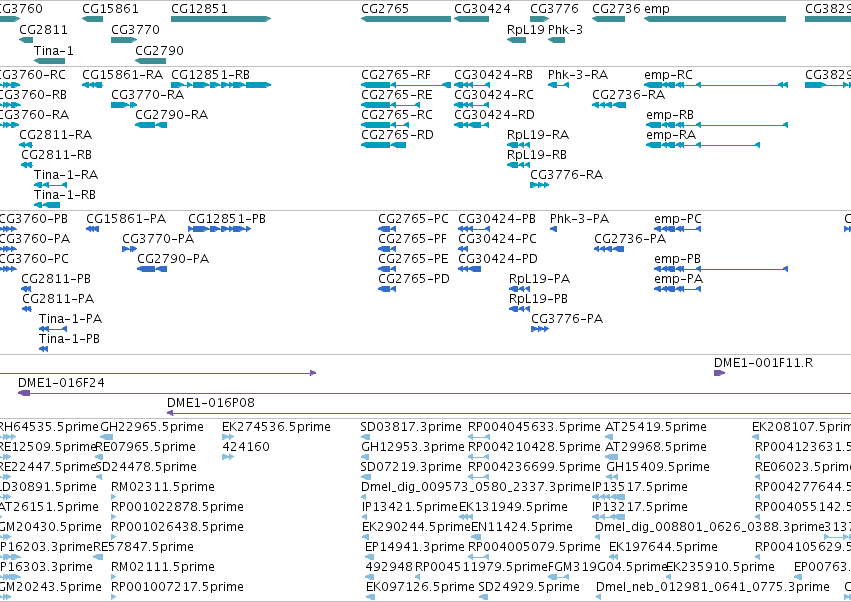
Task: Select transcript Tina-1-RB label
Action: [65, 194]
